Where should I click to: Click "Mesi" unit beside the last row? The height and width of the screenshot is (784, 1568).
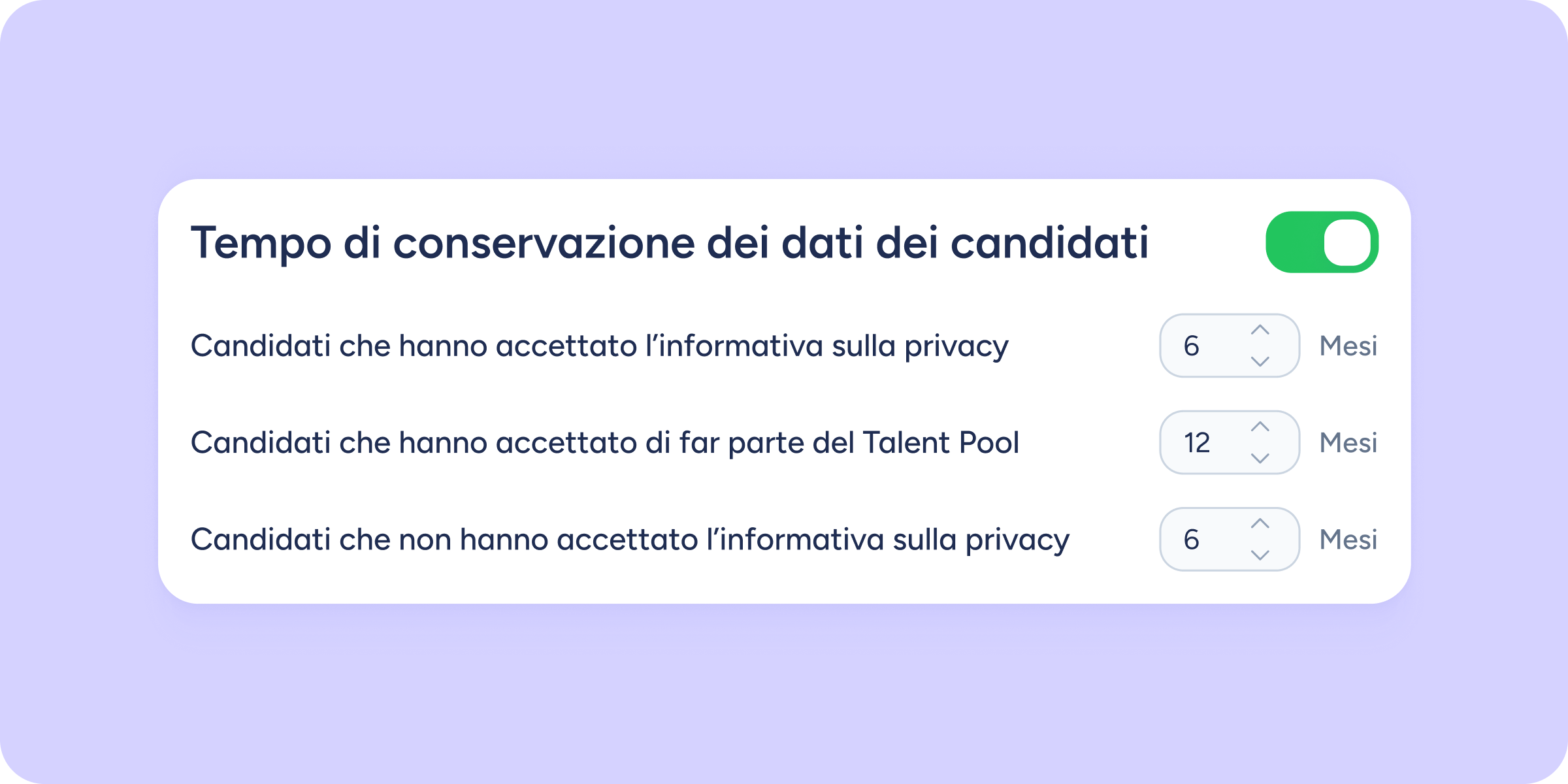click(x=1348, y=539)
